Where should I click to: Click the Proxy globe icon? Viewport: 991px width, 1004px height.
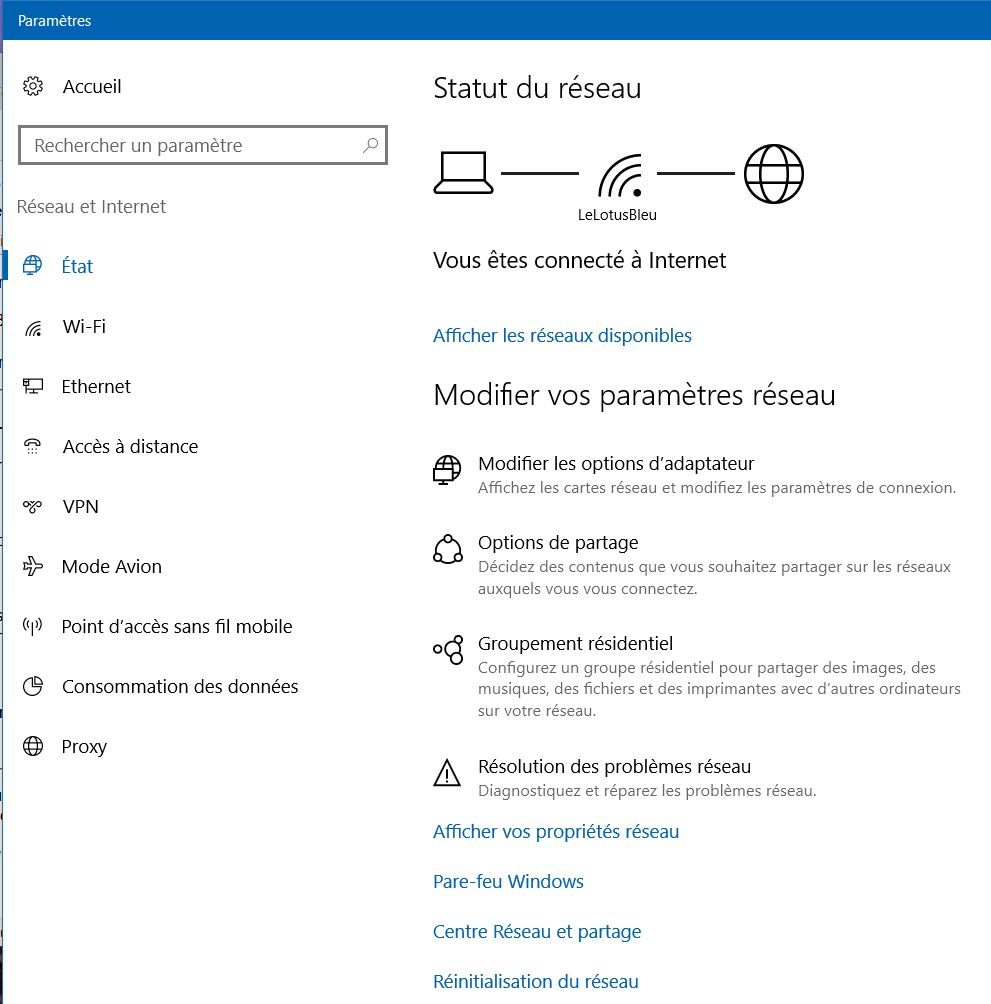pos(33,746)
